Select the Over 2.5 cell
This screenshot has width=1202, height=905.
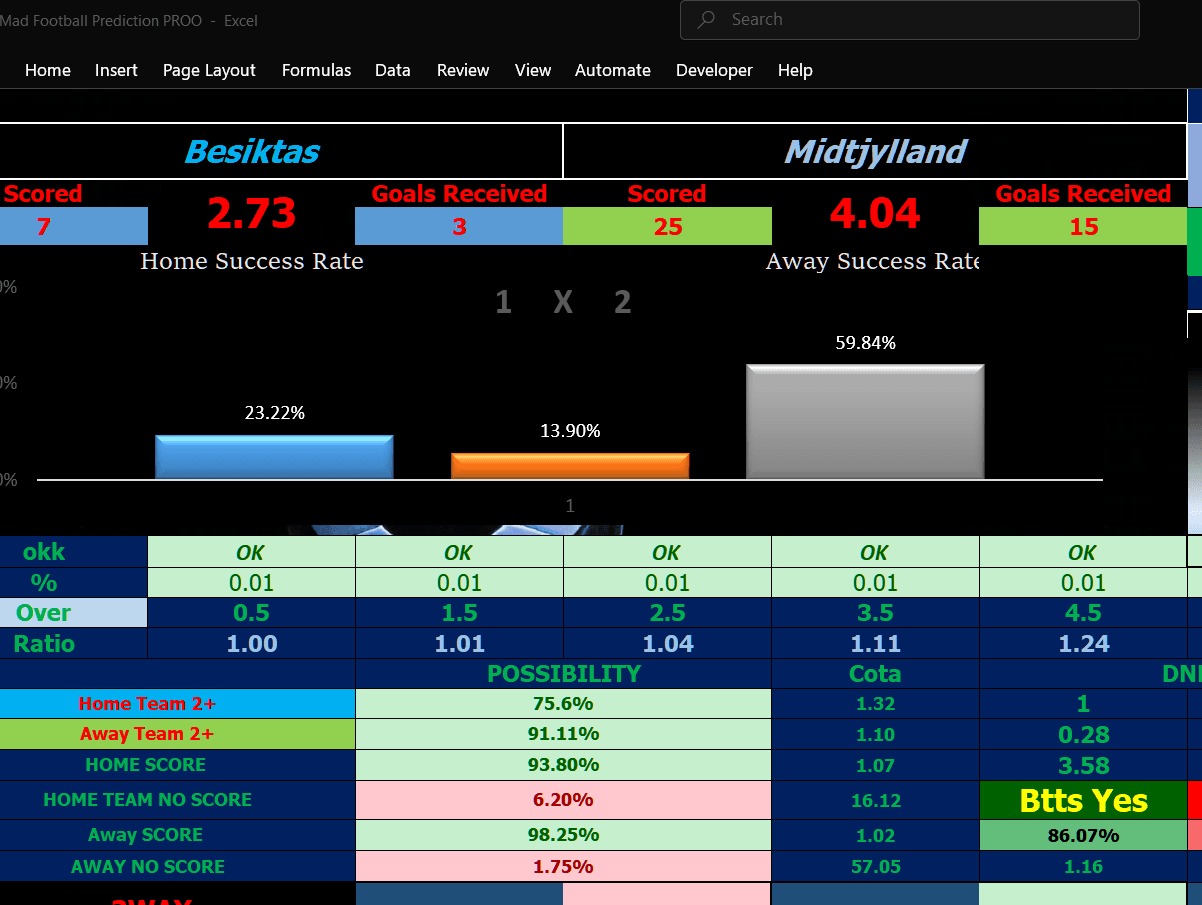pyautogui.click(x=667, y=613)
